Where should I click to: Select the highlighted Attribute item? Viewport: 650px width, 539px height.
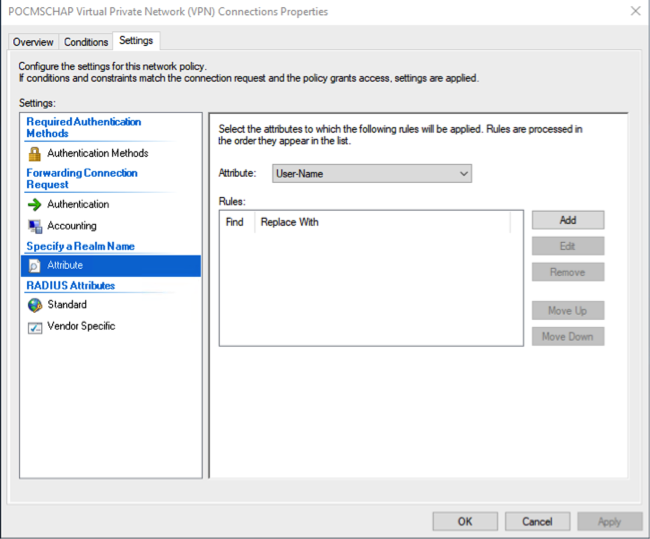click(x=111, y=266)
